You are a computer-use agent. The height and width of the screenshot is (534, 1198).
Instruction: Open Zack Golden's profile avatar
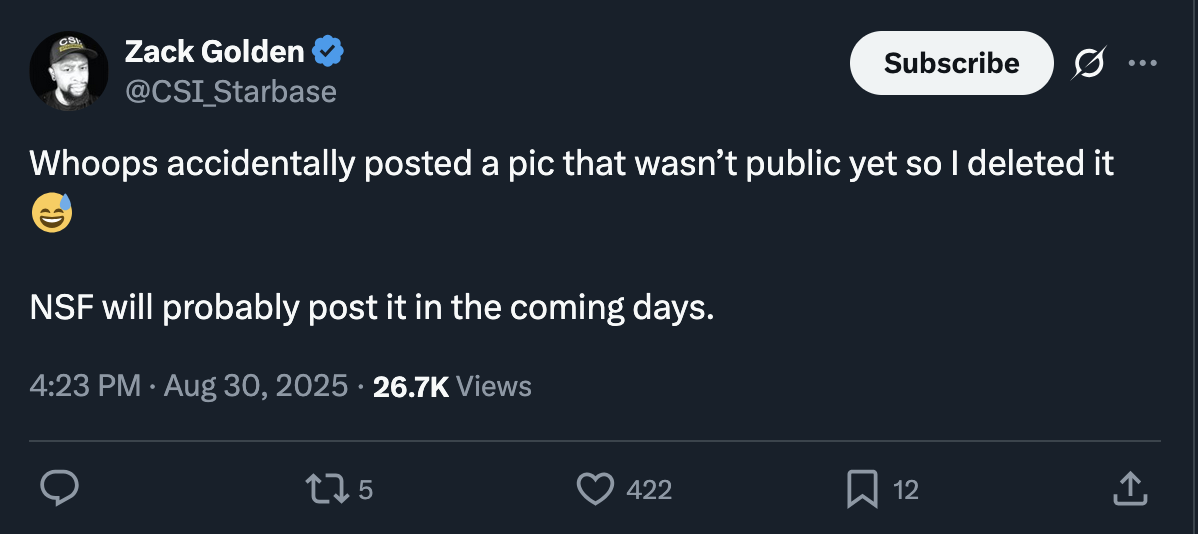68,71
